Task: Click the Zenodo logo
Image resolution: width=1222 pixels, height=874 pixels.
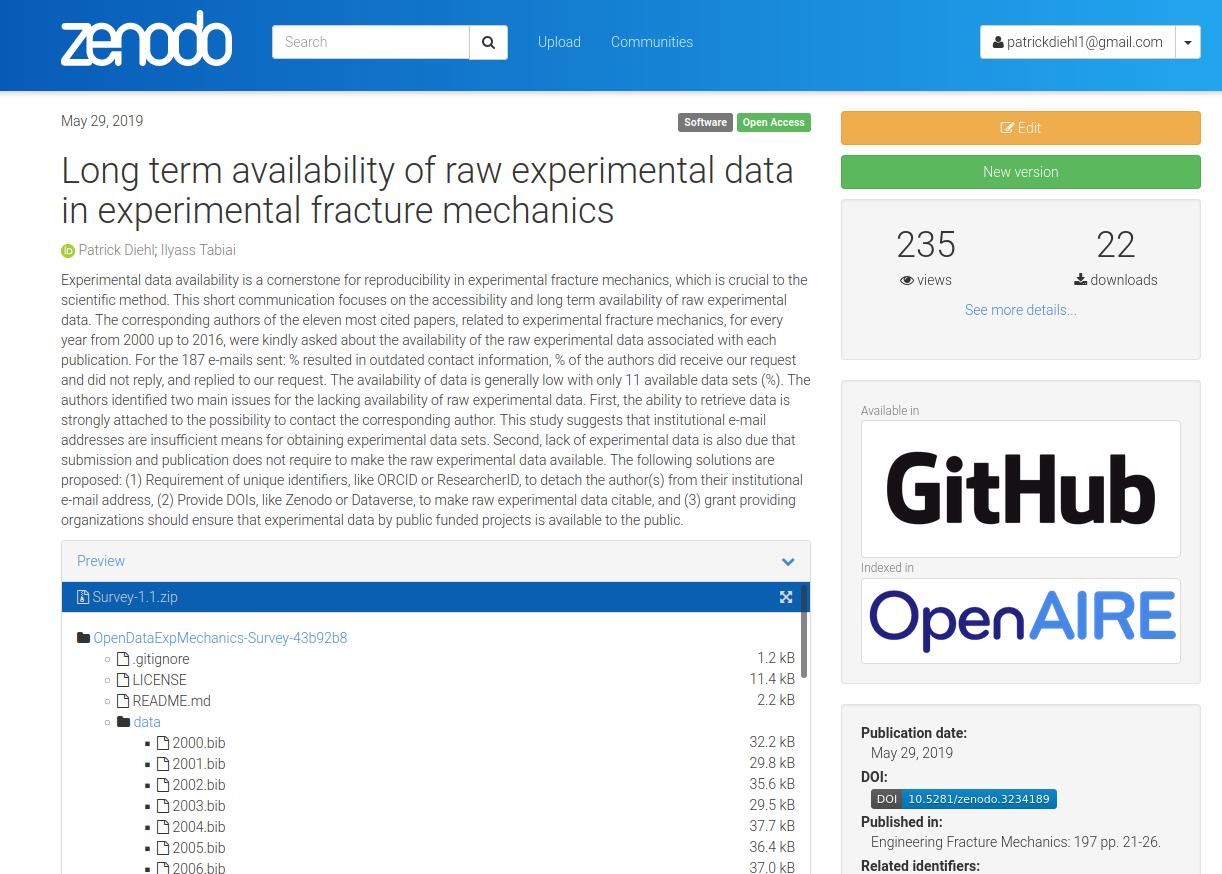Action: (x=146, y=40)
